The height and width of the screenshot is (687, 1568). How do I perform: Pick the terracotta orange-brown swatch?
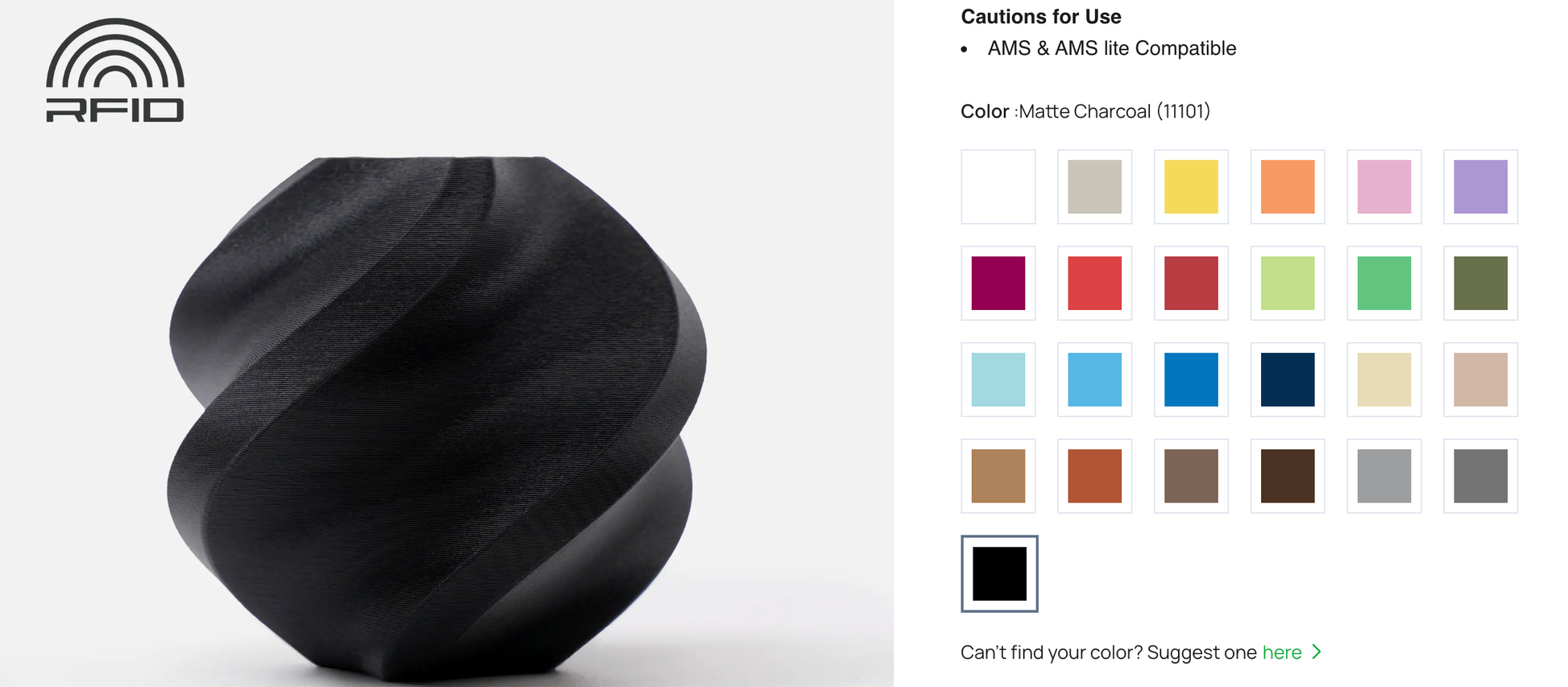coord(1095,476)
